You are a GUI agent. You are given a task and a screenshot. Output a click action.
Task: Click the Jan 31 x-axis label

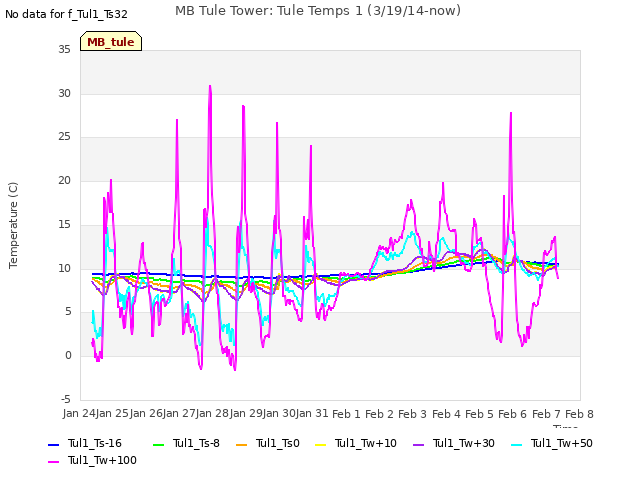click(312, 413)
